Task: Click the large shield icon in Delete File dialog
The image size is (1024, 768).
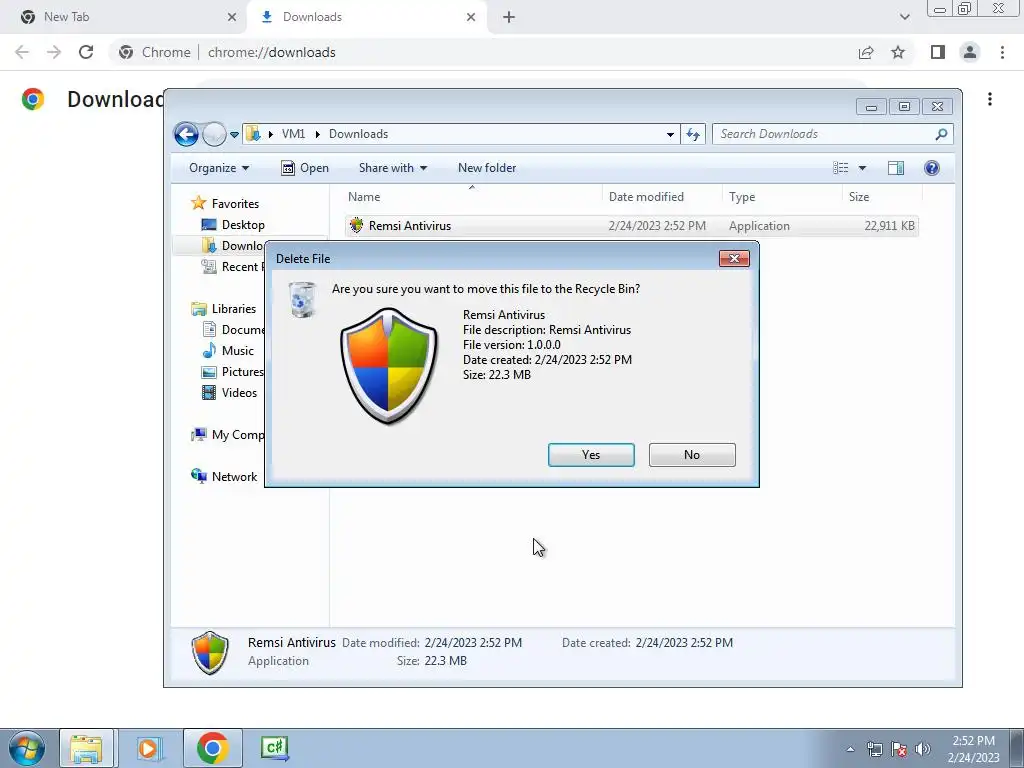Action: pos(389,366)
